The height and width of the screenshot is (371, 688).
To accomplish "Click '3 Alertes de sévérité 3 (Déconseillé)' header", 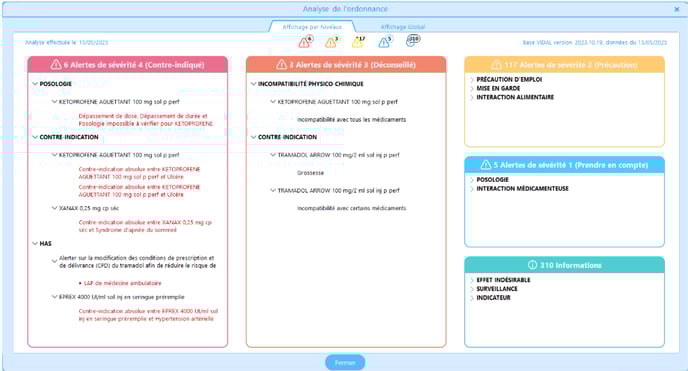I will coord(346,65).
